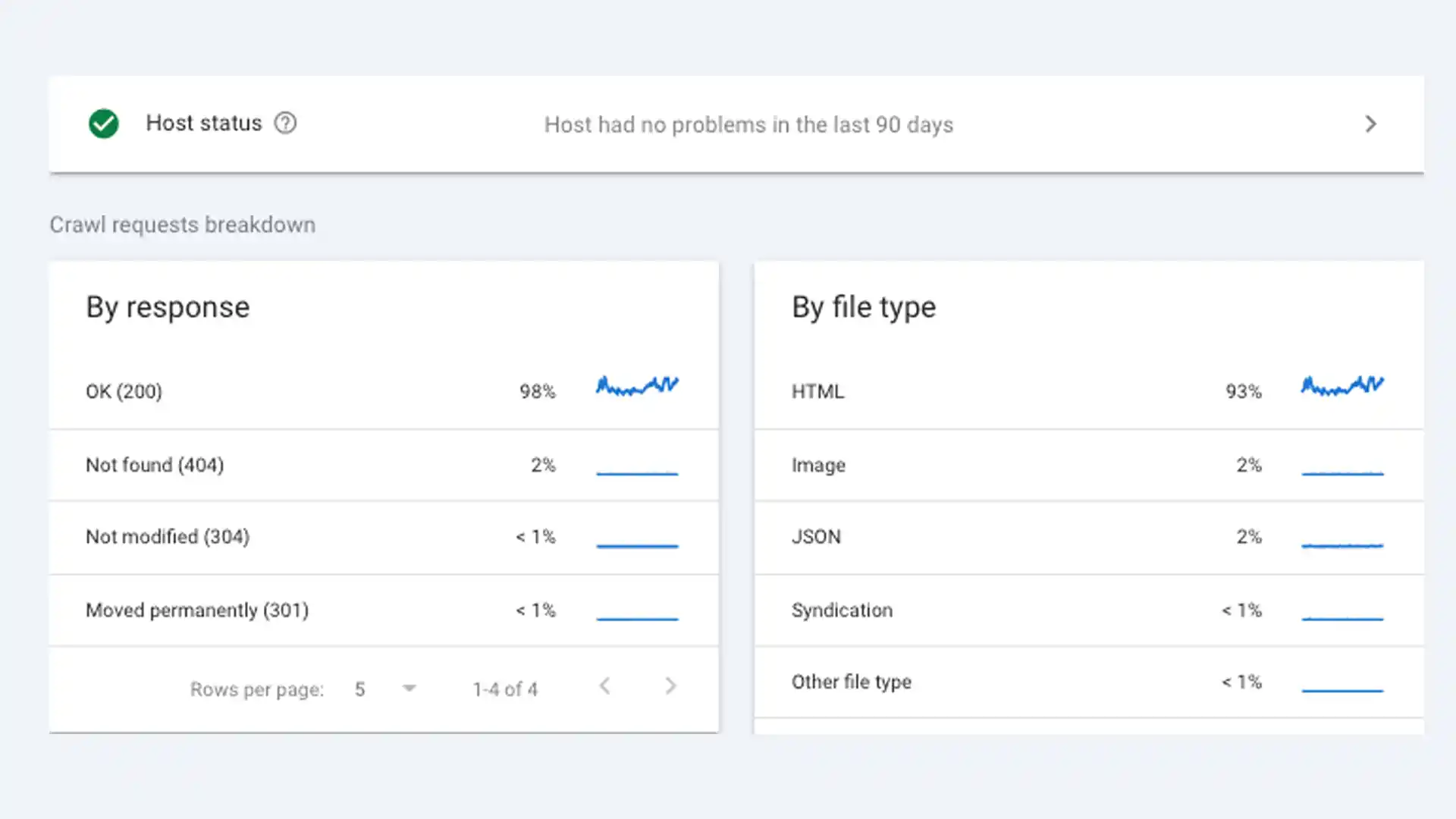Click the 98% value for OK (200)
This screenshot has height=819, width=1456.
coord(538,391)
